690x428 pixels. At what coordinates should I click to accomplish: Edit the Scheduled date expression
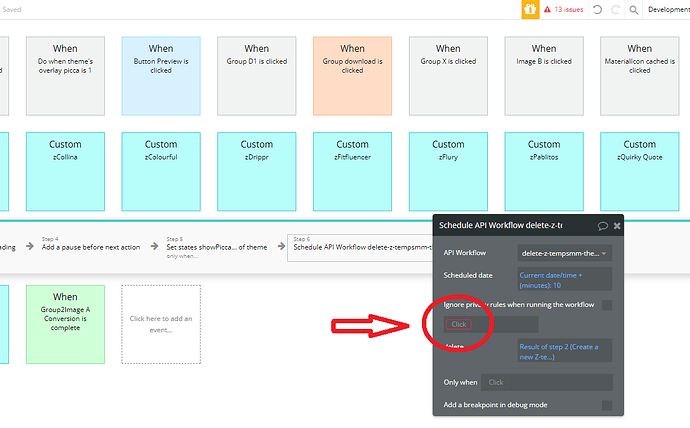pyautogui.click(x=565, y=280)
